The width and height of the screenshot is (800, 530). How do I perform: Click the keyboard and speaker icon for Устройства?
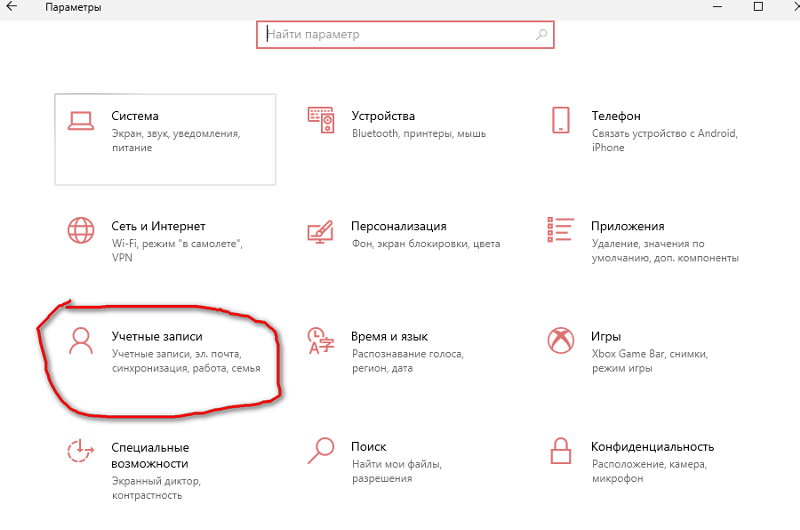coord(321,120)
